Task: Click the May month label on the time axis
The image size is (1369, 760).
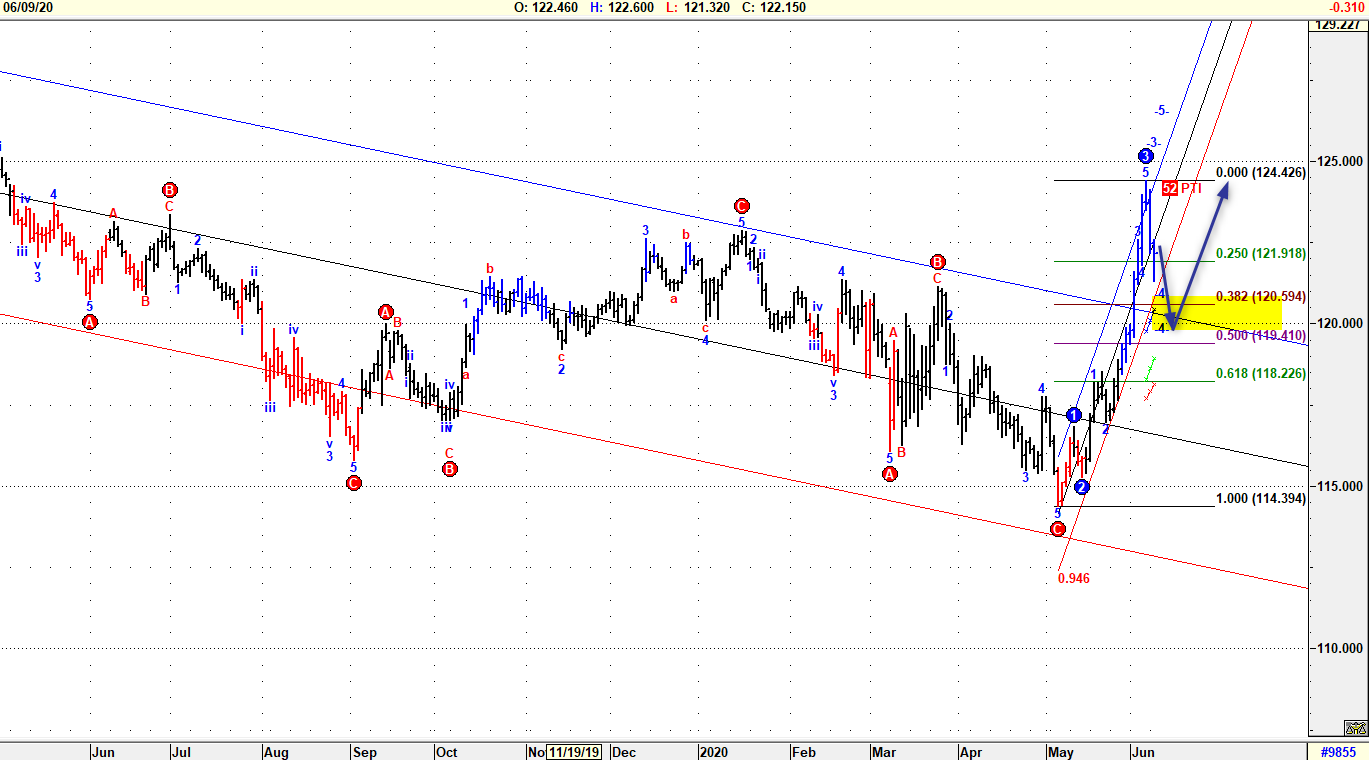Action: [x=1060, y=752]
